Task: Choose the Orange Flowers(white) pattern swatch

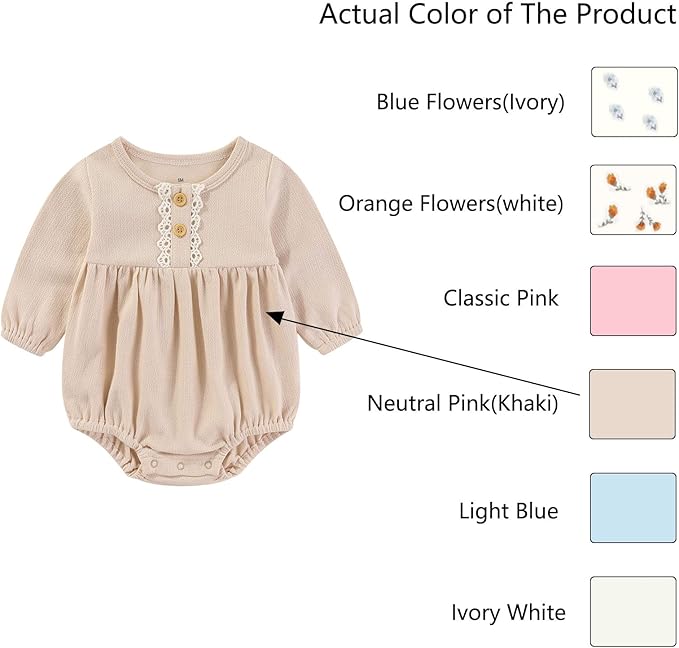Action: click(633, 199)
